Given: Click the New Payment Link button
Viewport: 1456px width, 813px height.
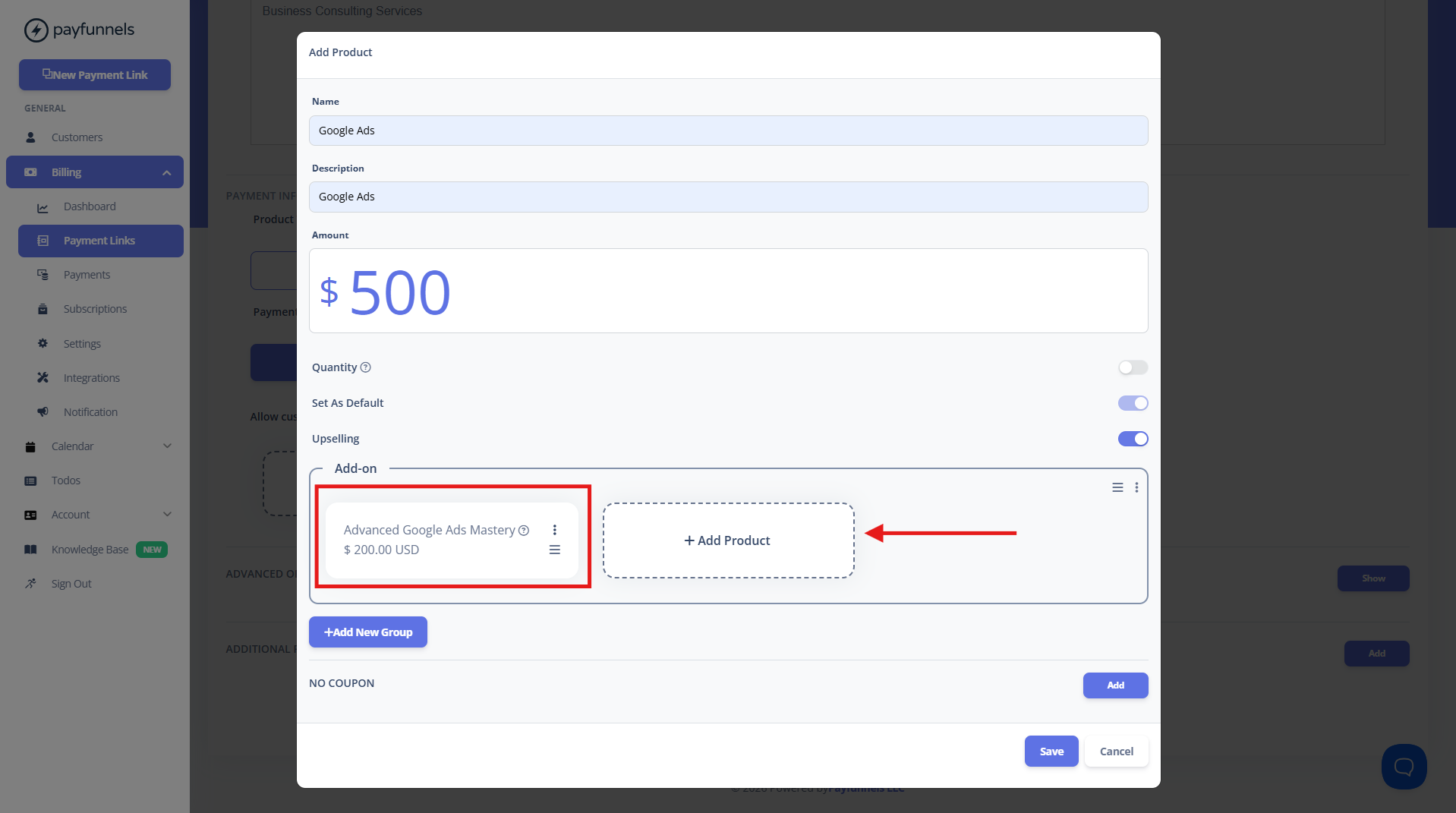Looking at the screenshot, I should point(95,75).
